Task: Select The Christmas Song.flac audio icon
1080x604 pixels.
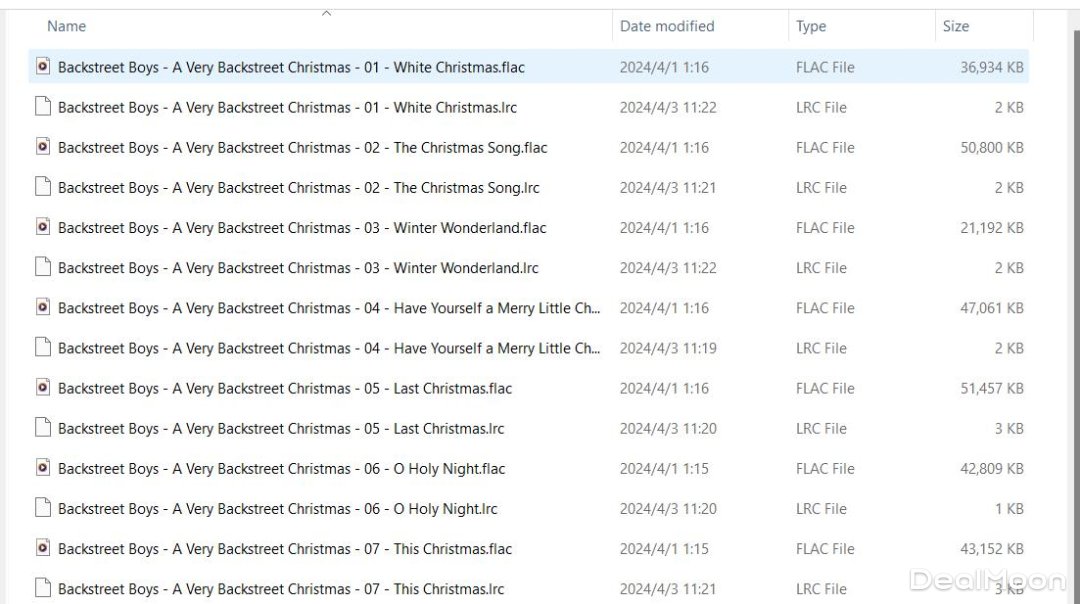Action: tap(43, 147)
